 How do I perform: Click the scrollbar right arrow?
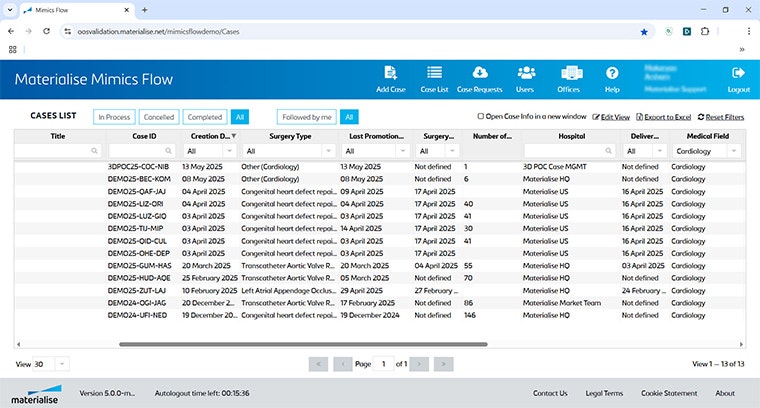click(x=741, y=345)
